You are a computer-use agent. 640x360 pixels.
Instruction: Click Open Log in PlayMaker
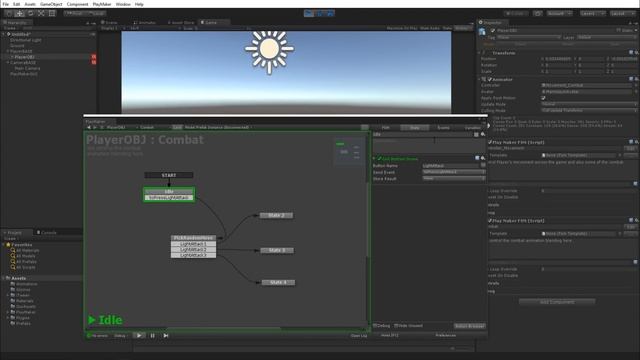359,336
